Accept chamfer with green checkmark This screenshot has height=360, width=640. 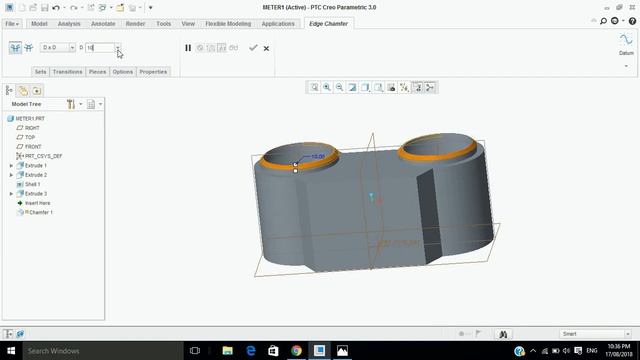click(x=253, y=48)
